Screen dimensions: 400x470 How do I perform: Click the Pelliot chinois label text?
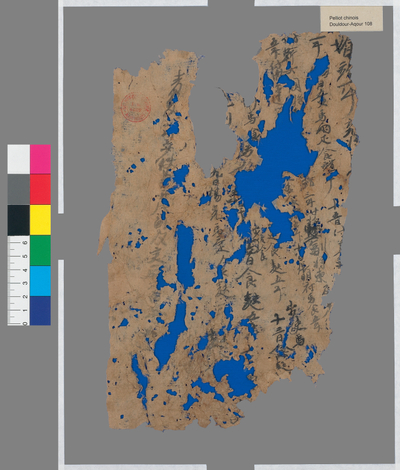(x=339, y=18)
